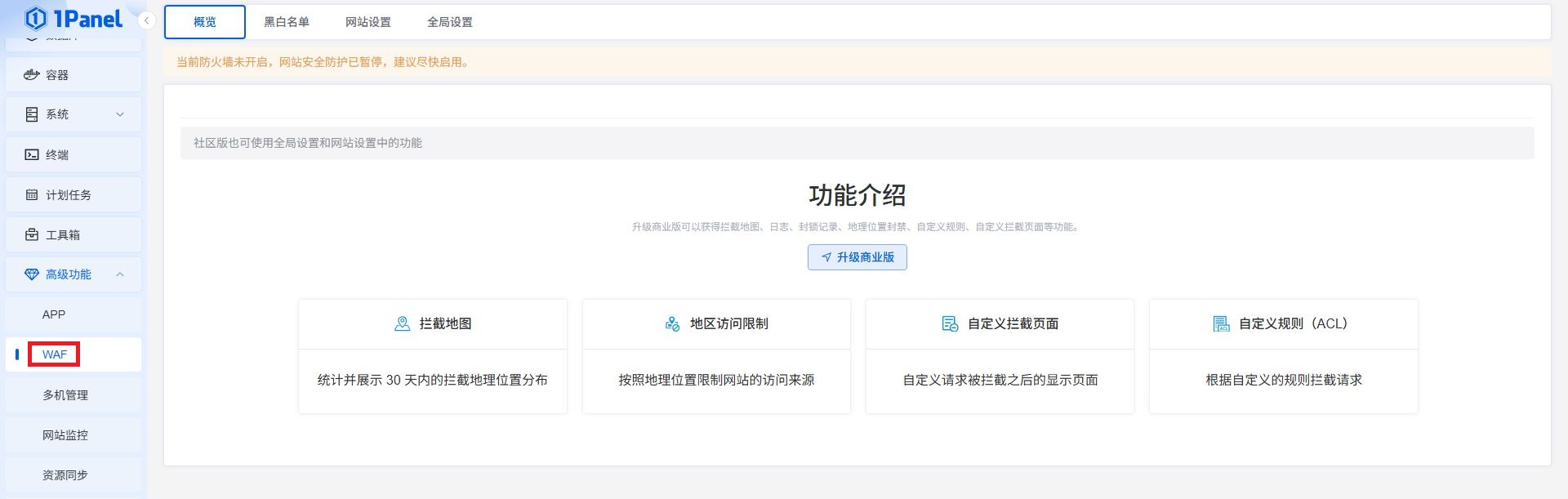
Task: Click the 自定义规则 (ACL) card icon
Action: click(1221, 323)
